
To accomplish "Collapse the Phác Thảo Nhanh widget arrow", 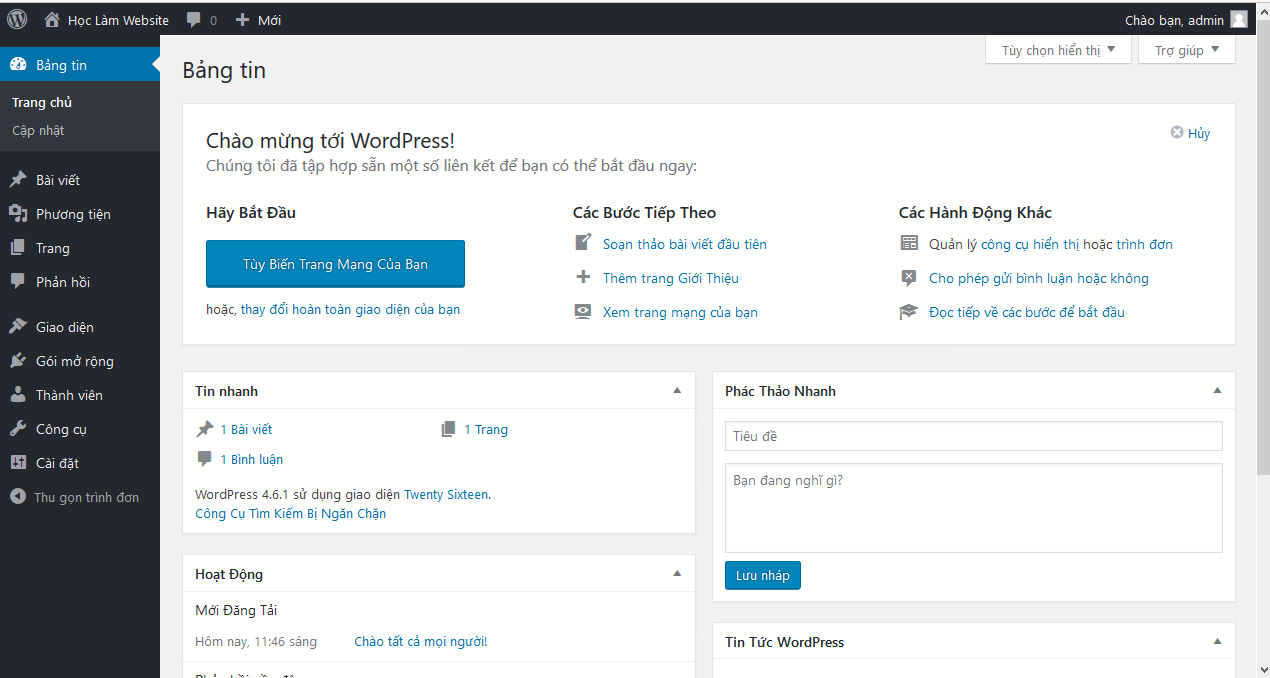I will pyautogui.click(x=1217, y=391).
